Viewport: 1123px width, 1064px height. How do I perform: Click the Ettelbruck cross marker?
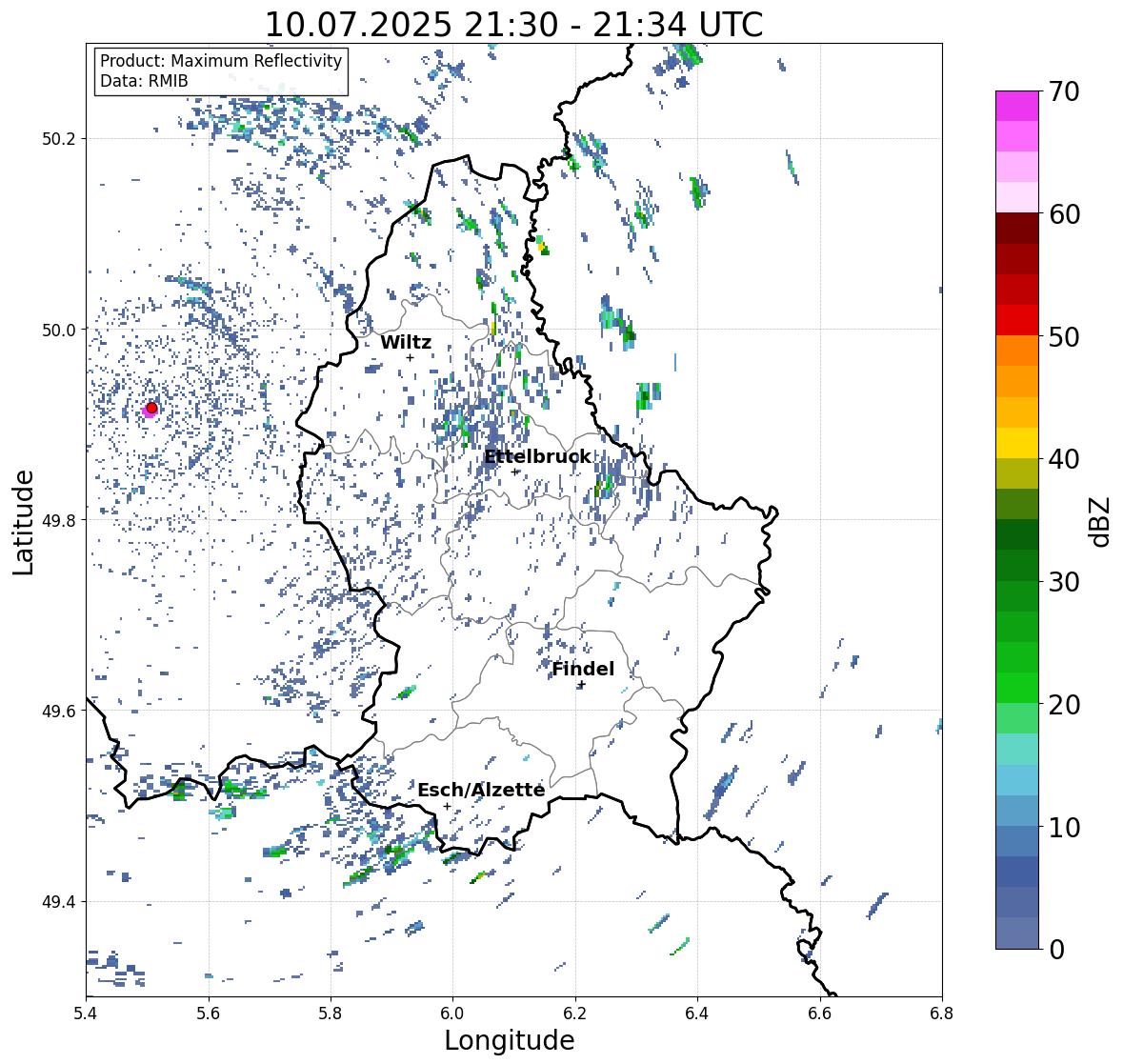[x=515, y=472]
